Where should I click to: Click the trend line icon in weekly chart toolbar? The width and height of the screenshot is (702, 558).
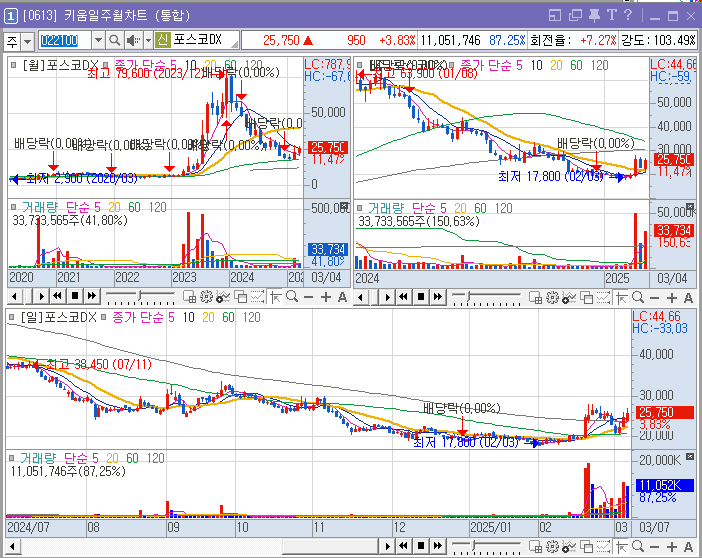604,297
